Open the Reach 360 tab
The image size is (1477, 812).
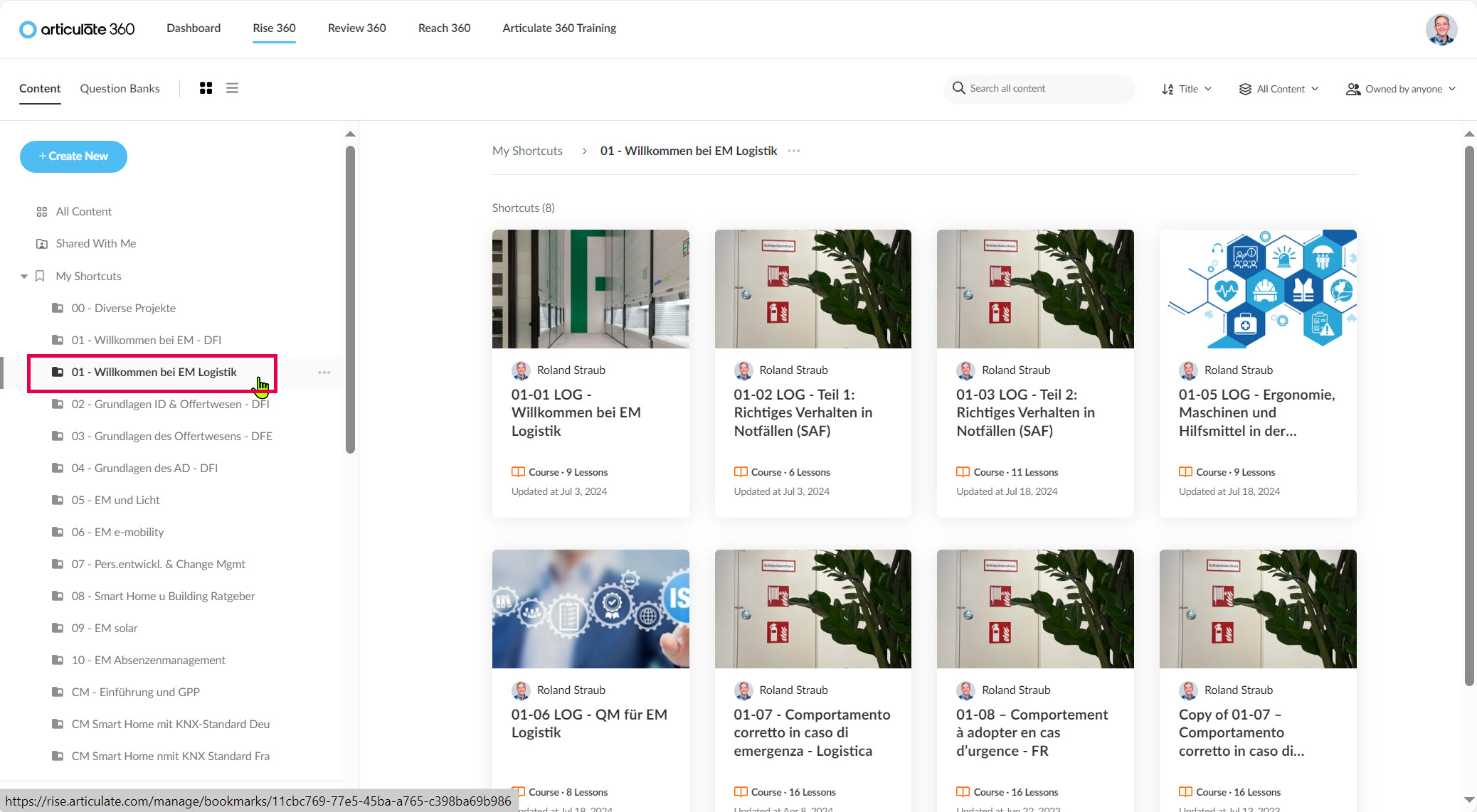pyautogui.click(x=445, y=28)
